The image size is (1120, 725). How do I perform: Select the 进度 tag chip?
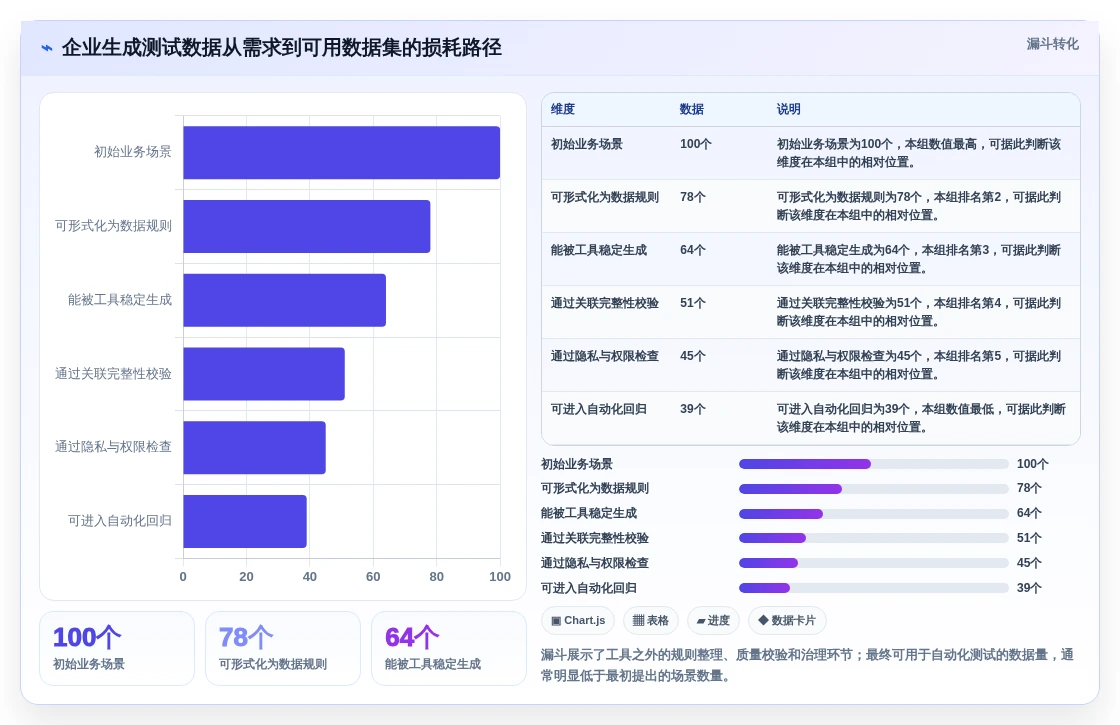point(713,620)
